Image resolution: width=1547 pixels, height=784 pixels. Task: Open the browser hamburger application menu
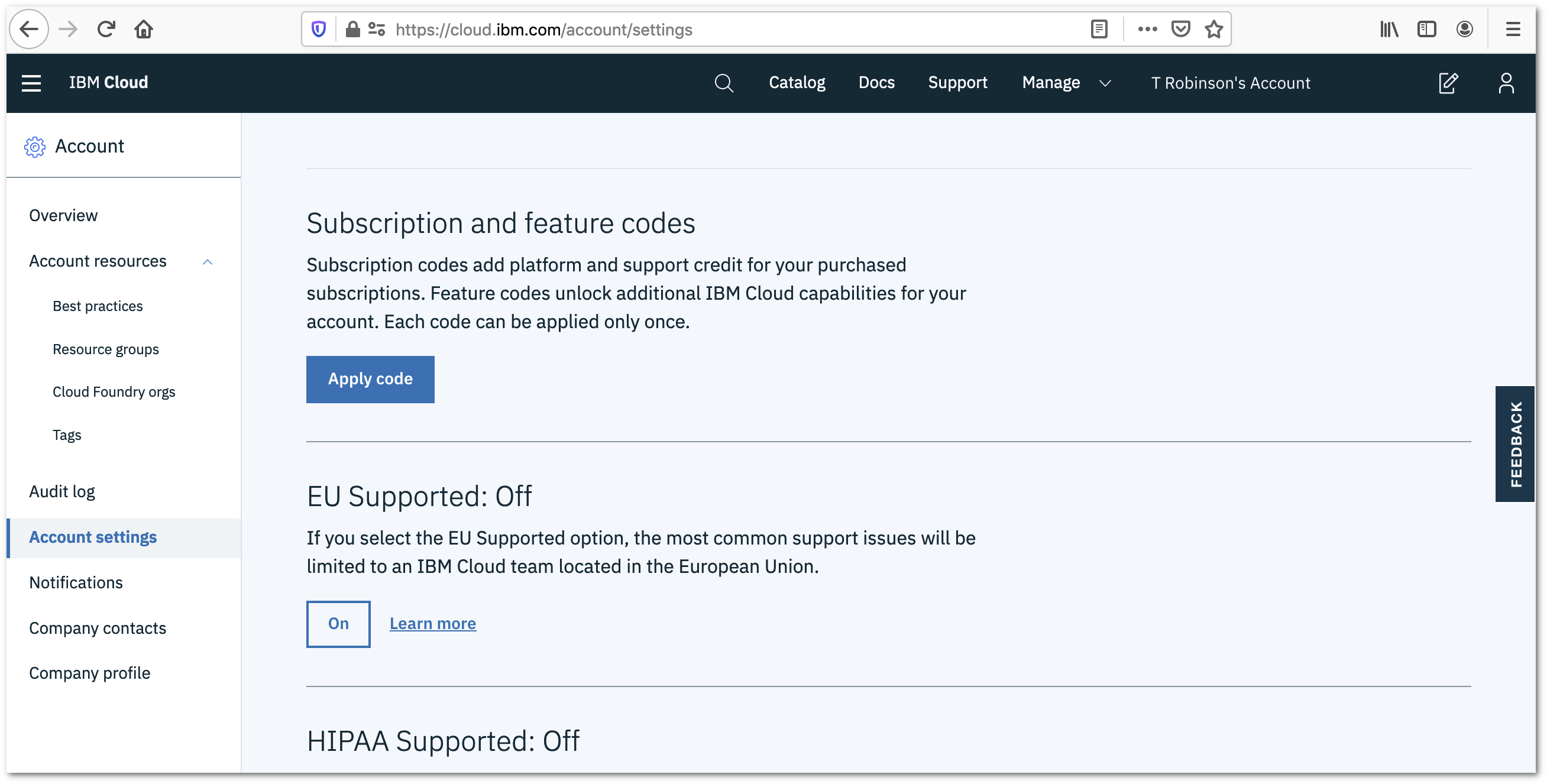tap(1513, 29)
